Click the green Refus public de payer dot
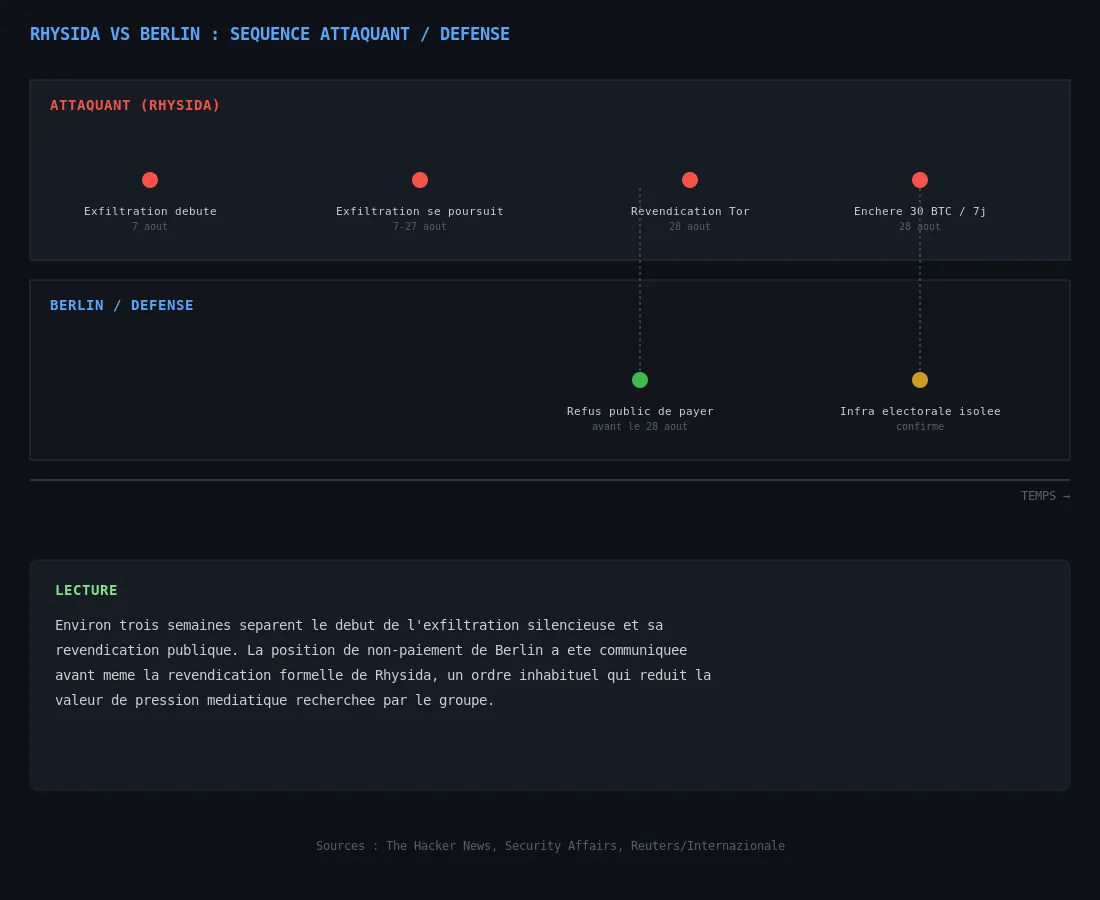The width and height of the screenshot is (1100, 900). pyautogui.click(x=640, y=380)
